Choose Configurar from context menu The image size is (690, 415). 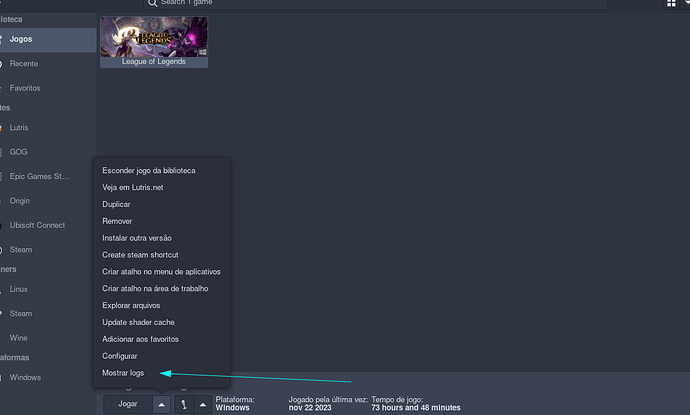pyautogui.click(x=120, y=356)
